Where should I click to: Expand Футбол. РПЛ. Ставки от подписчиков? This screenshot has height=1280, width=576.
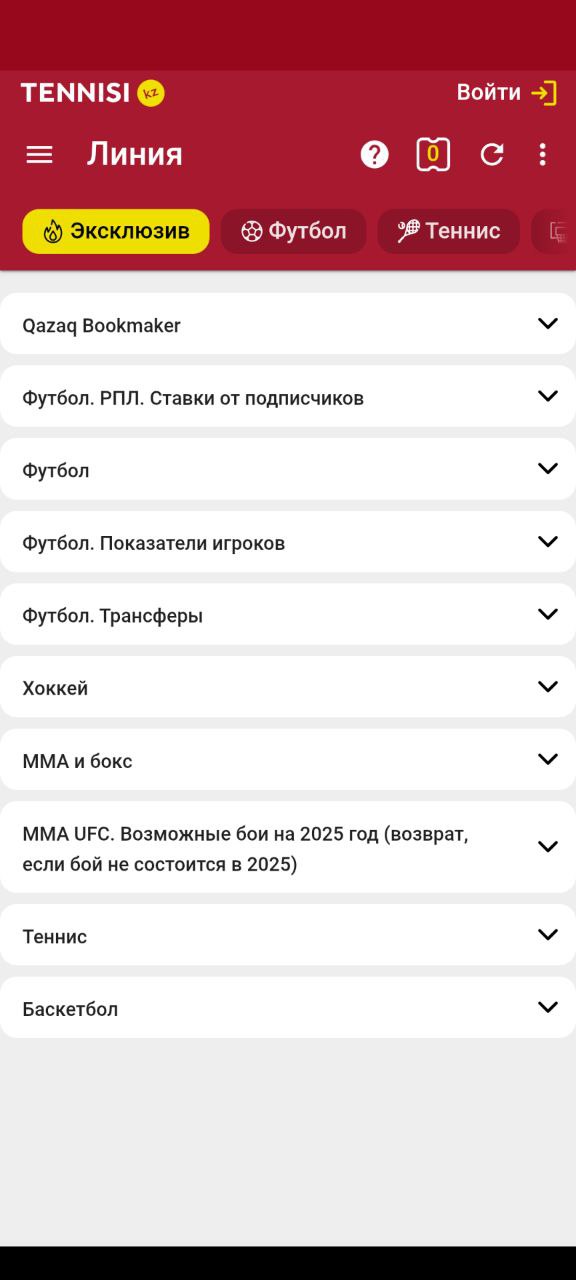(x=288, y=397)
